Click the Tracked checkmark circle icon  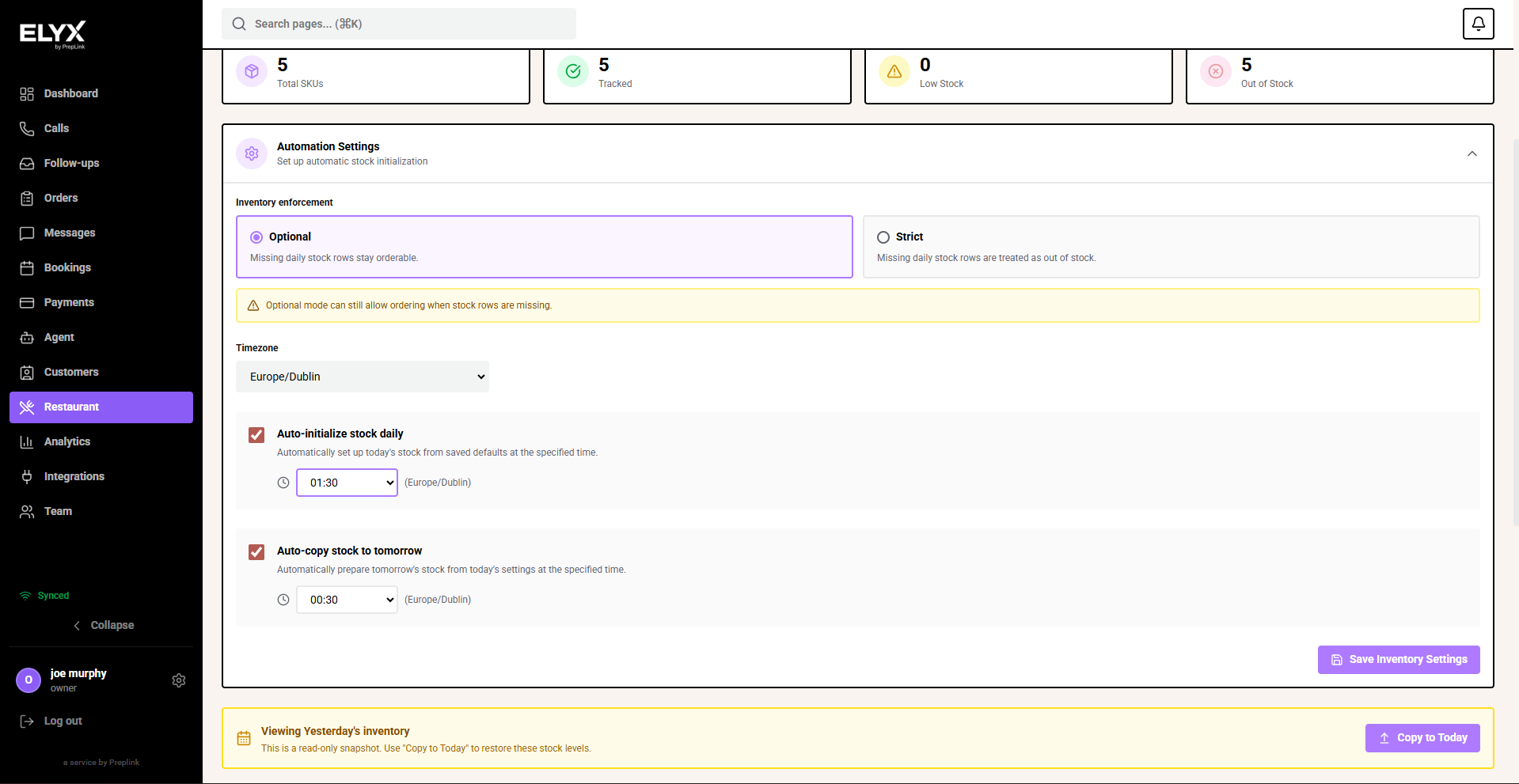pos(573,71)
